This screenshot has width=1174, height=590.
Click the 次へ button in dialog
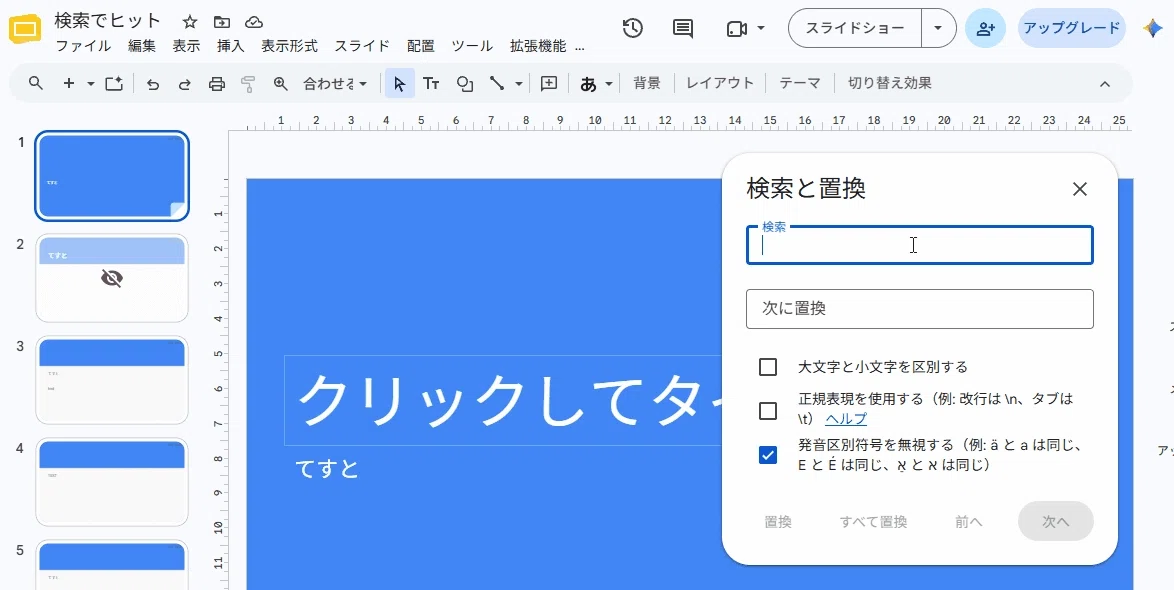1056,521
